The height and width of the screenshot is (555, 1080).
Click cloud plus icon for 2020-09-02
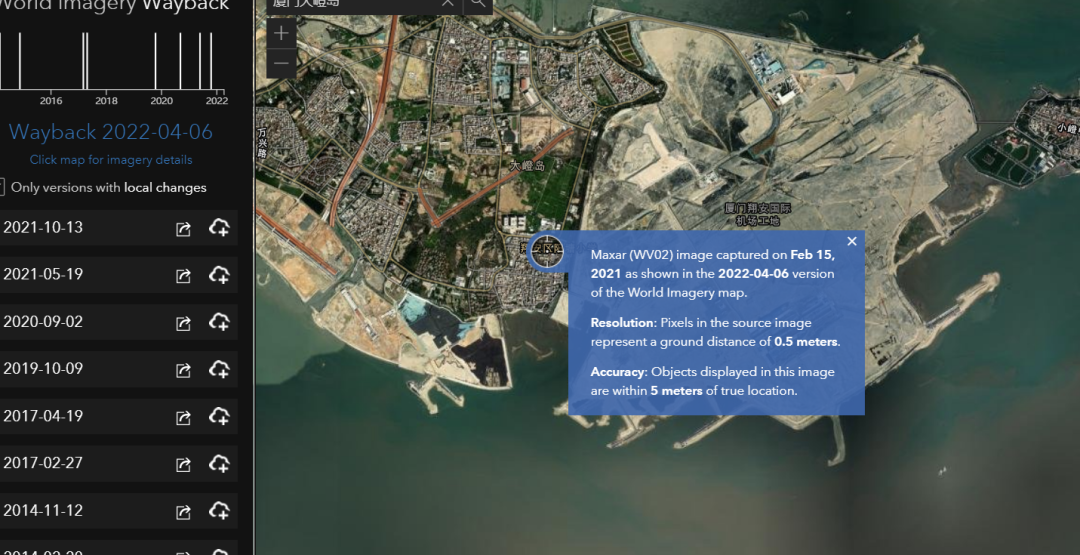pos(219,322)
